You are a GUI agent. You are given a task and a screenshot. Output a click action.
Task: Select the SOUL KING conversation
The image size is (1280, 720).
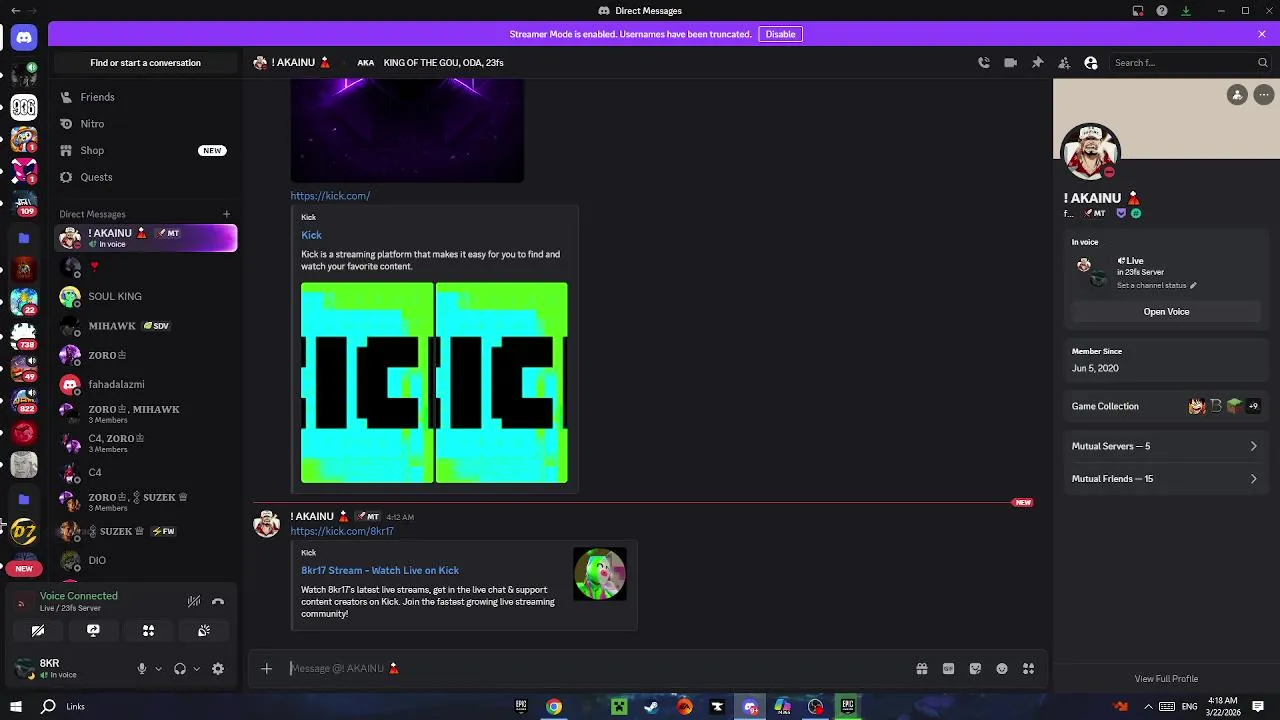click(x=146, y=296)
